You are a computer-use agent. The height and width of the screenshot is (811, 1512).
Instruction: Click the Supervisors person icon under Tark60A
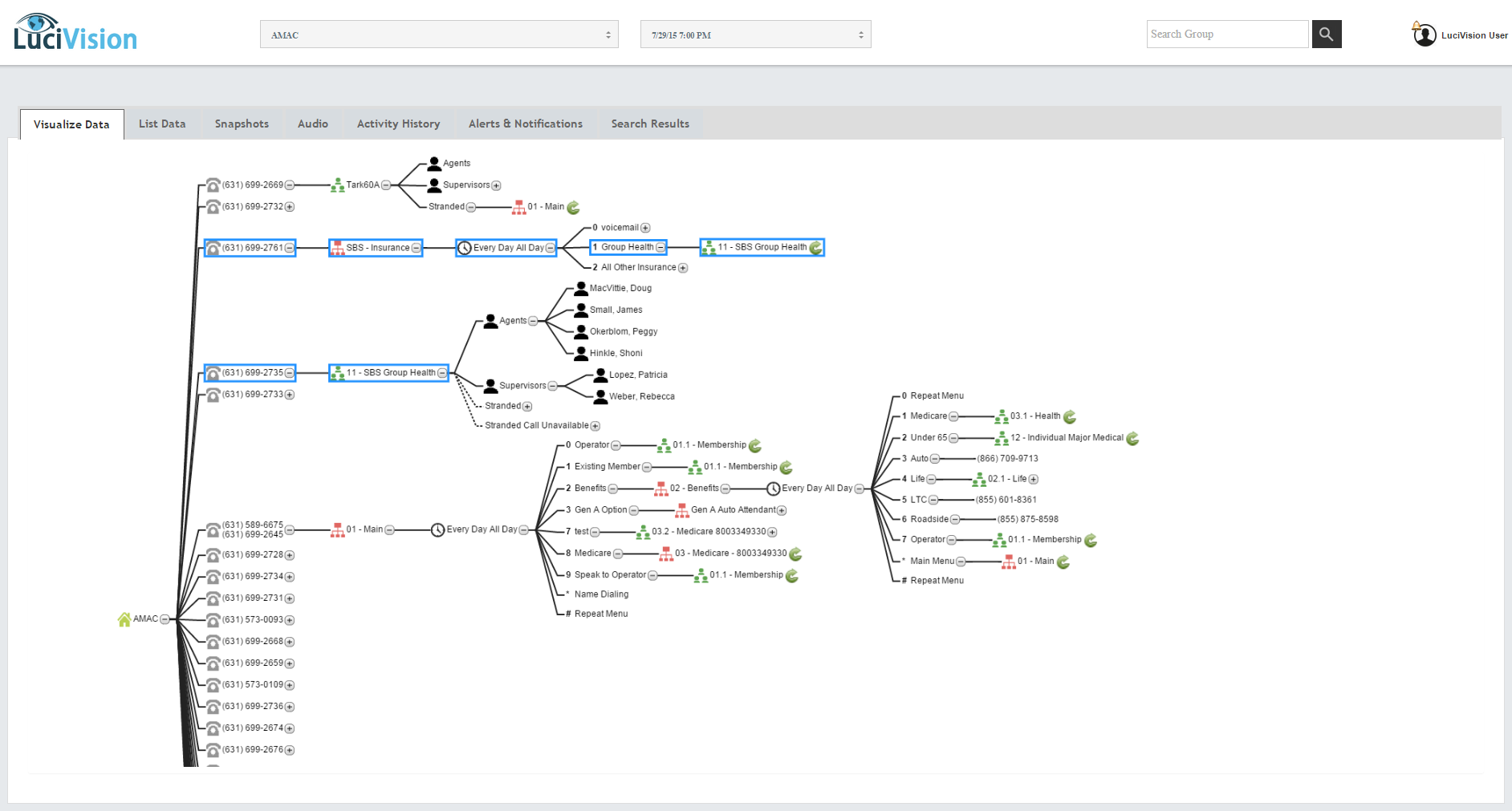click(x=434, y=185)
